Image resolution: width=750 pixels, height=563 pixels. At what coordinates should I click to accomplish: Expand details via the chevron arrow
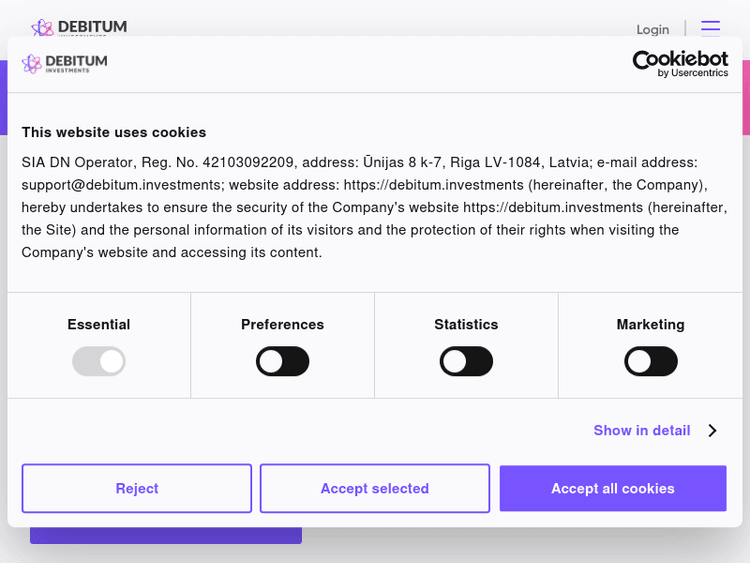pyautogui.click(x=712, y=431)
